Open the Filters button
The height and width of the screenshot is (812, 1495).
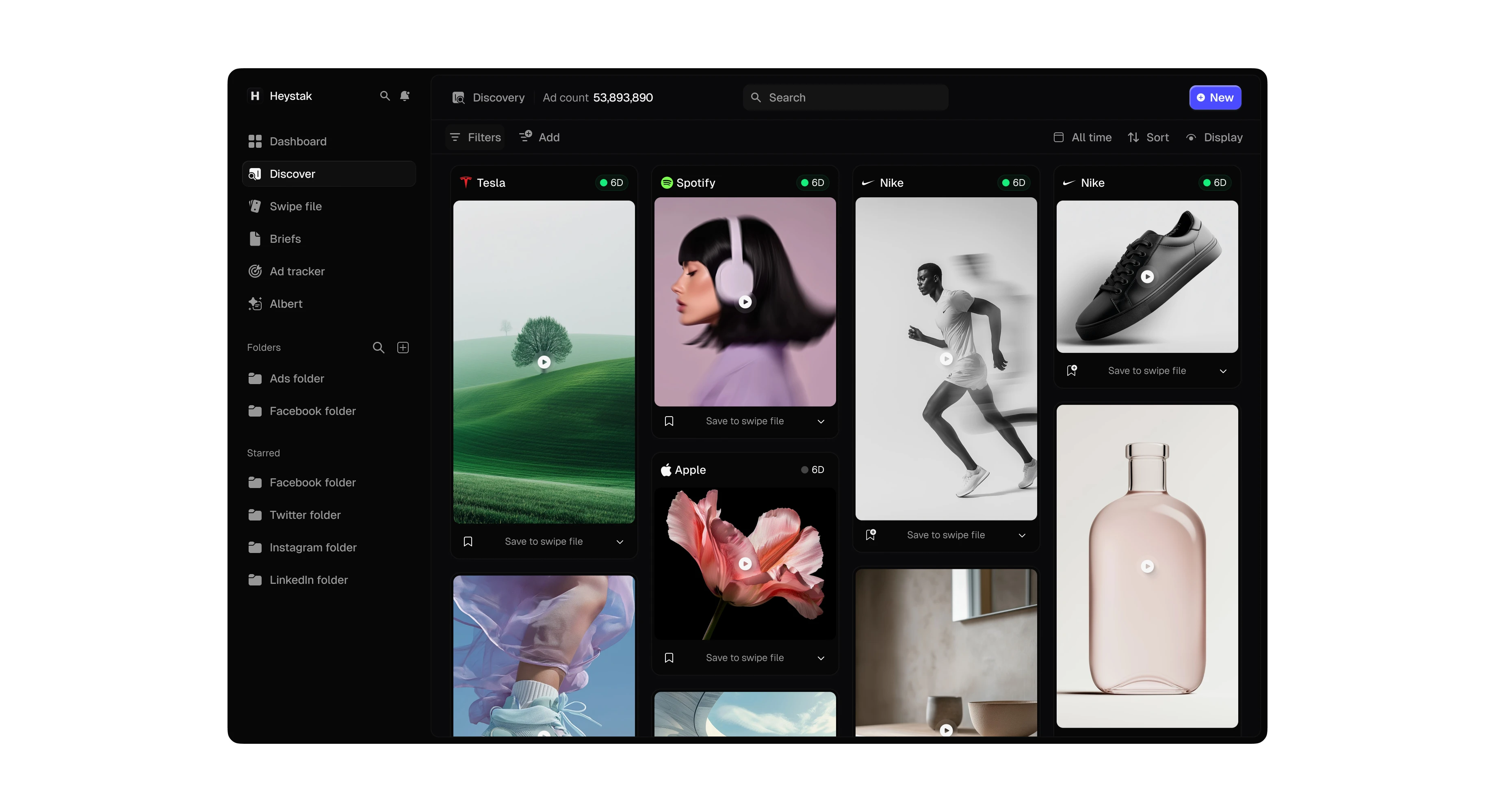pyautogui.click(x=475, y=138)
